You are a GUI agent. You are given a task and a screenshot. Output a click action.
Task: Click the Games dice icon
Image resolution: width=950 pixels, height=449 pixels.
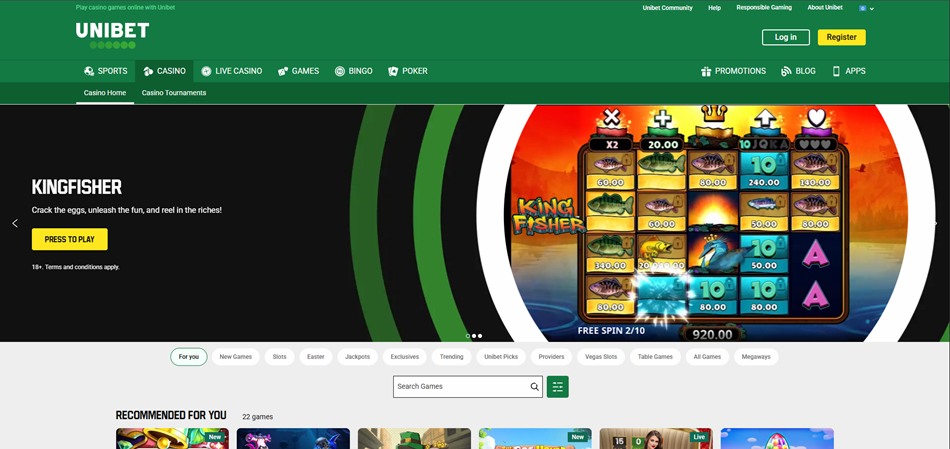click(x=283, y=71)
